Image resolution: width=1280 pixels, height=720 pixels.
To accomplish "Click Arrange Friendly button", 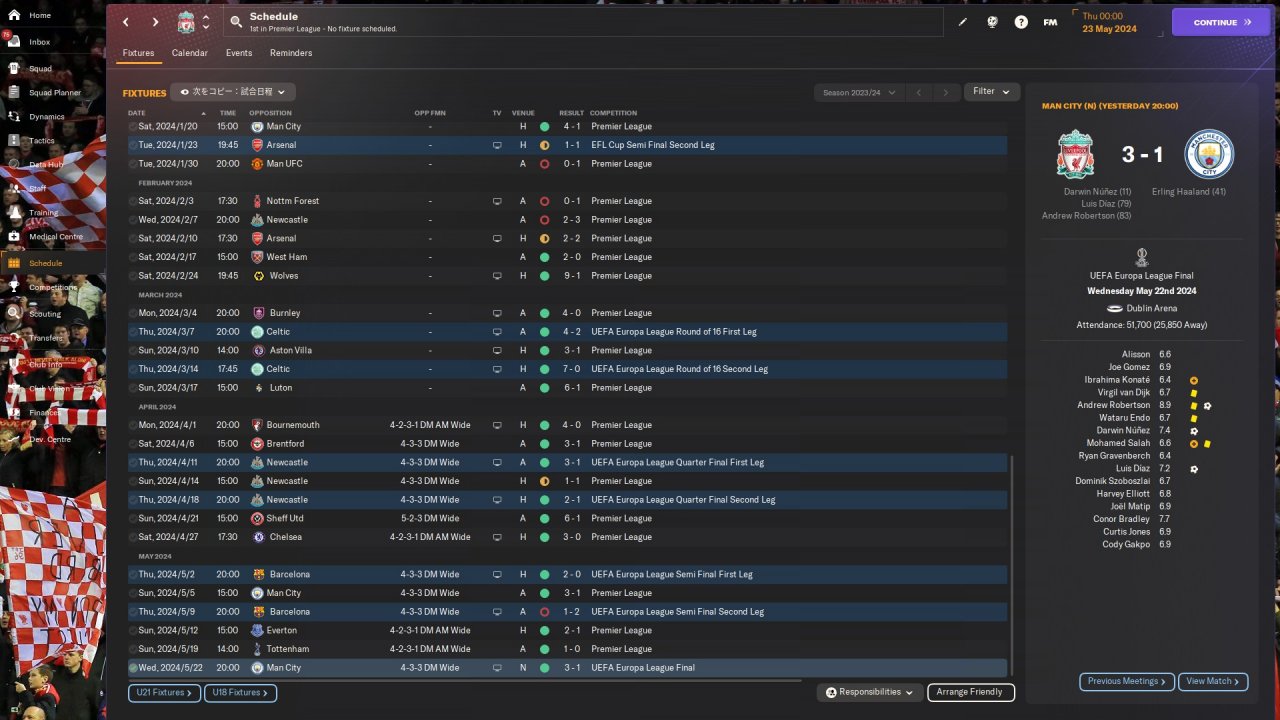I will [971, 692].
